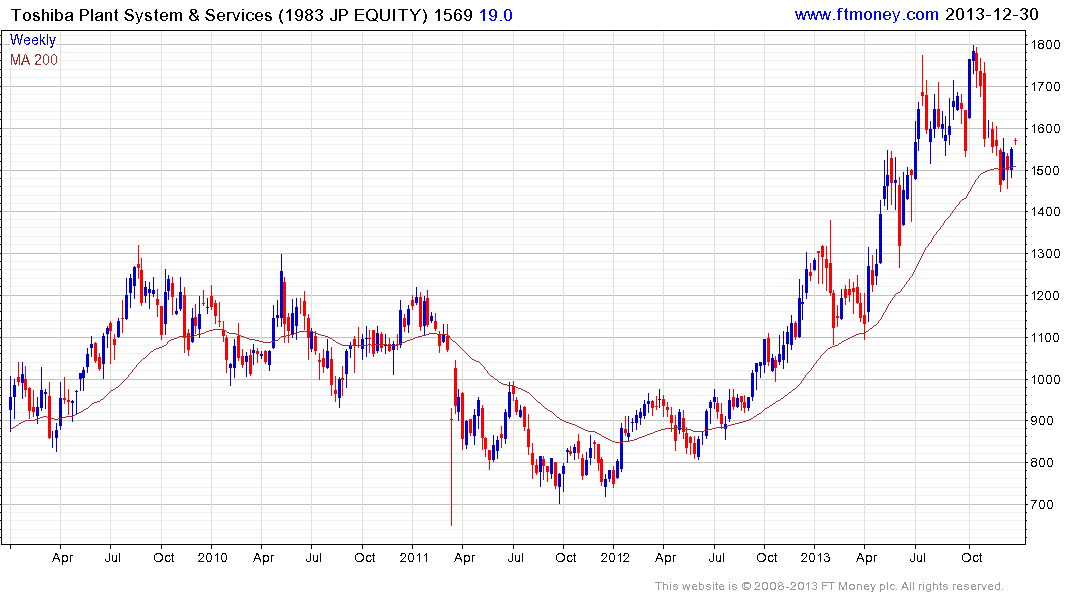This screenshot has height=600, width=1075.
Task: Click the 2011 year label on time axis
Action: click(413, 557)
